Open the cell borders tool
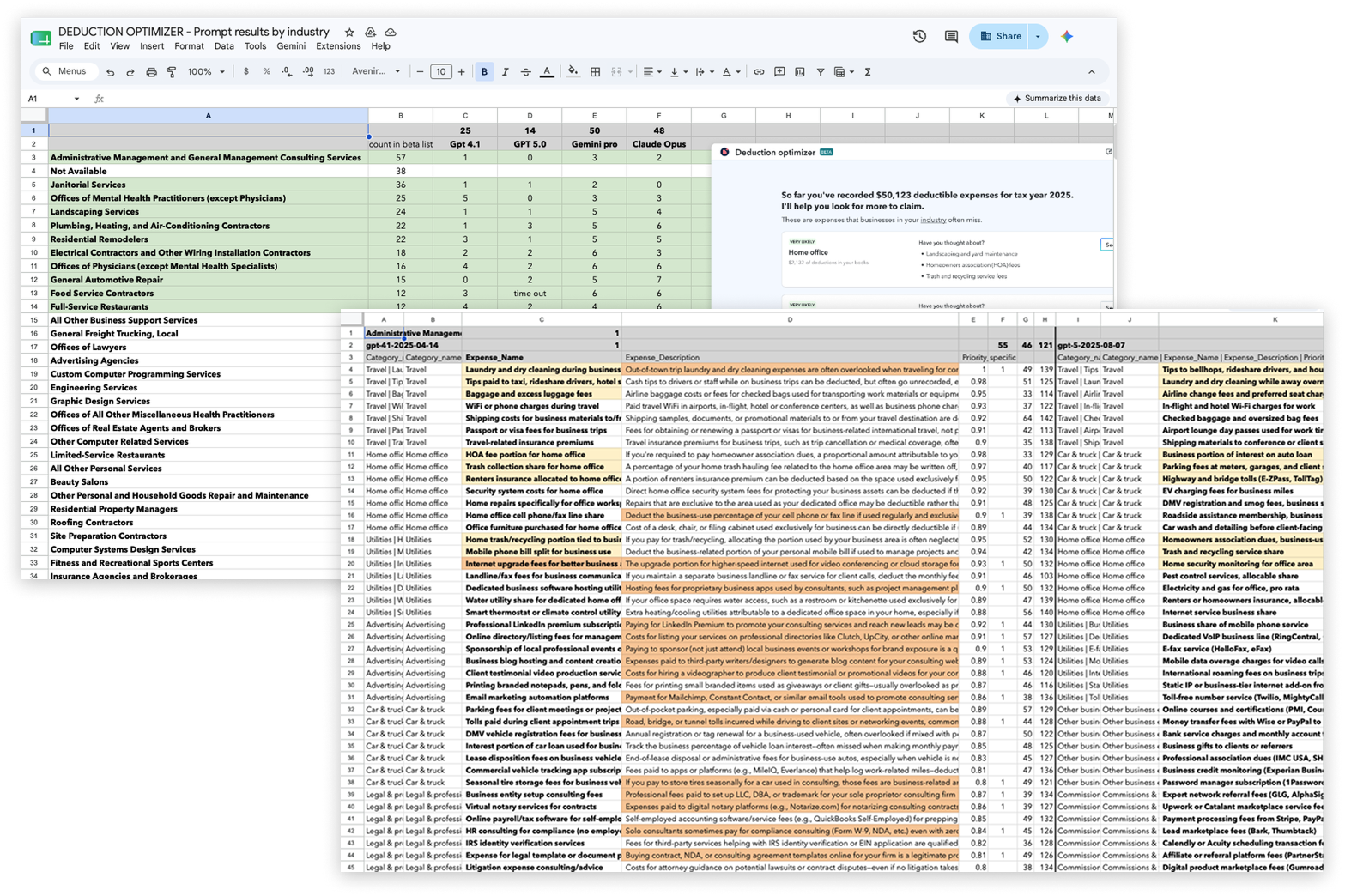Image resolution: width=1345 pixels, height=896 pixels. (x=595, y=72)
